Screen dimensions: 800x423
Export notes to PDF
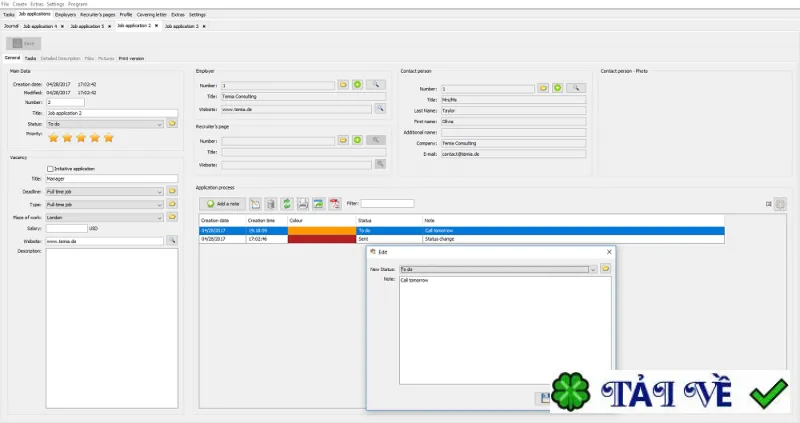[334, 204]
